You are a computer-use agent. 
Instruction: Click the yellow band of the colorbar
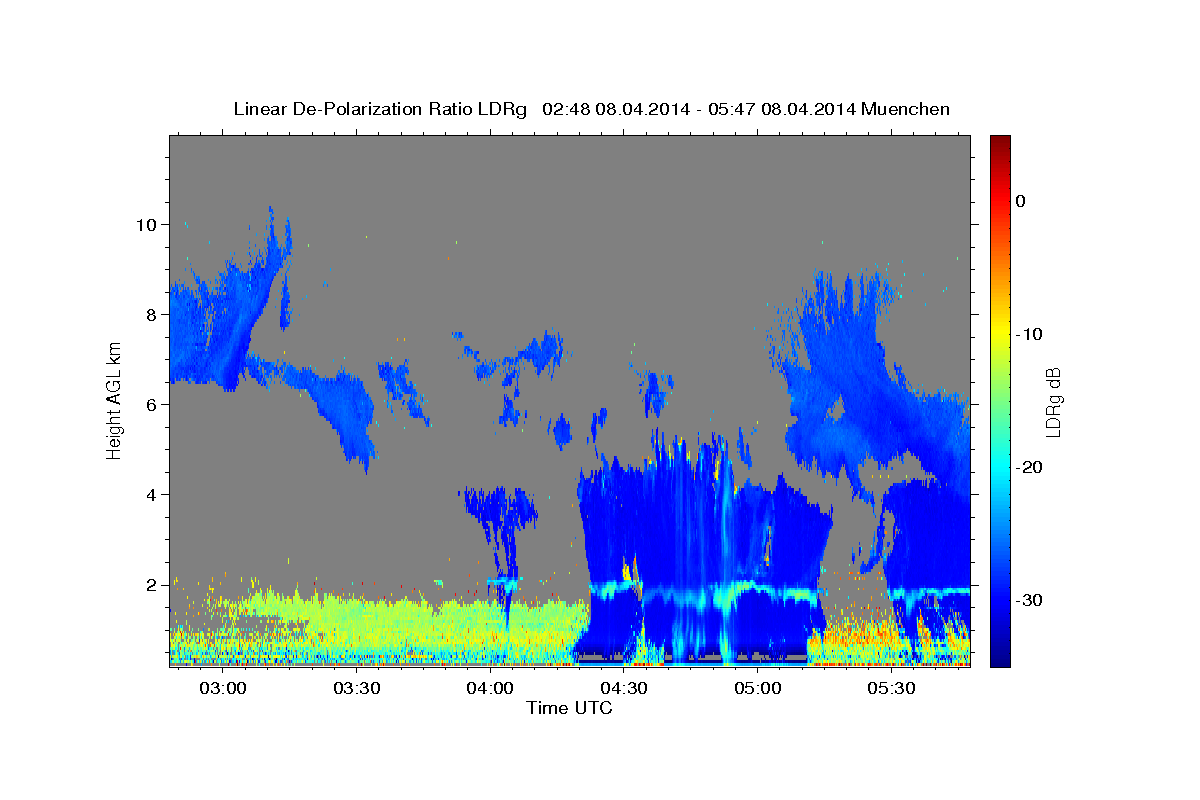coord(1000,334)
